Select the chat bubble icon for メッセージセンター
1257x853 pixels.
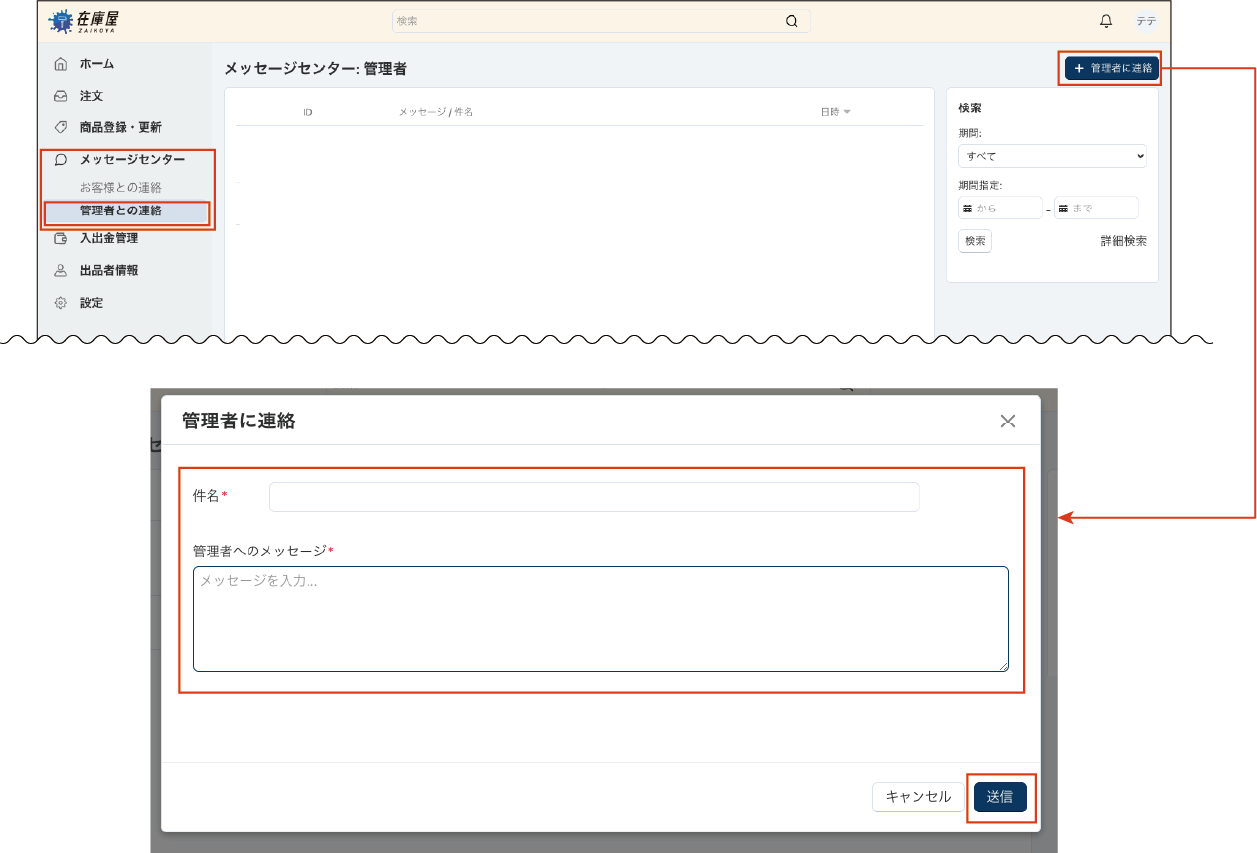(60, 159)
